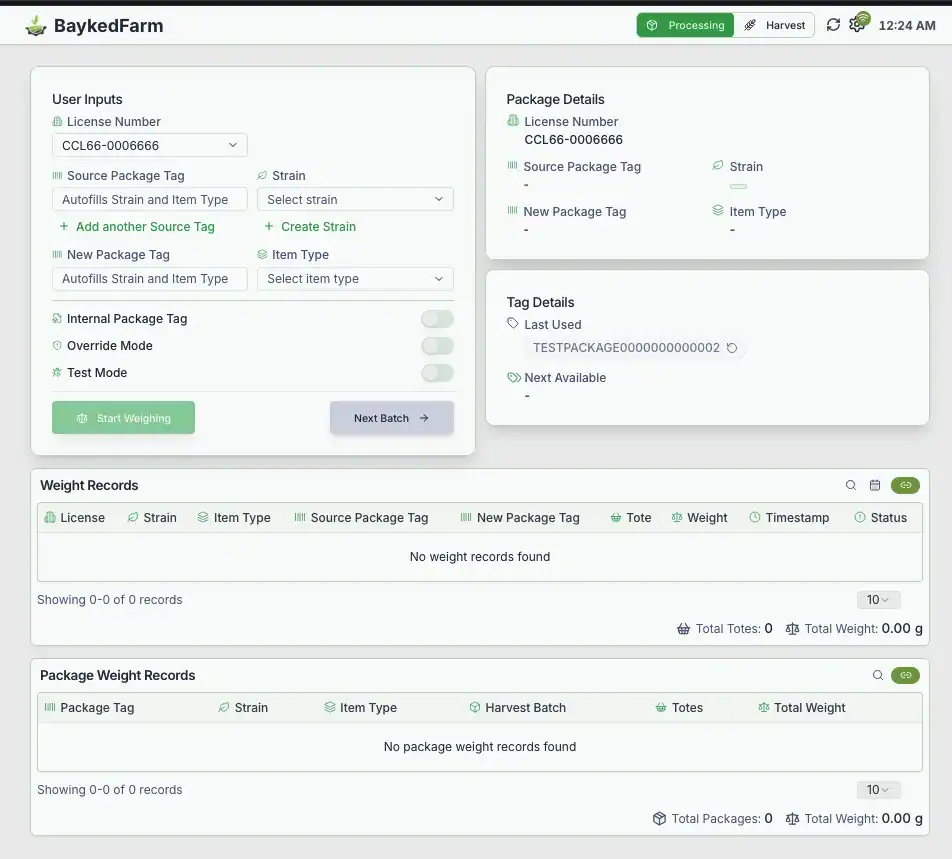Click the Totes column header

[679, 708]
